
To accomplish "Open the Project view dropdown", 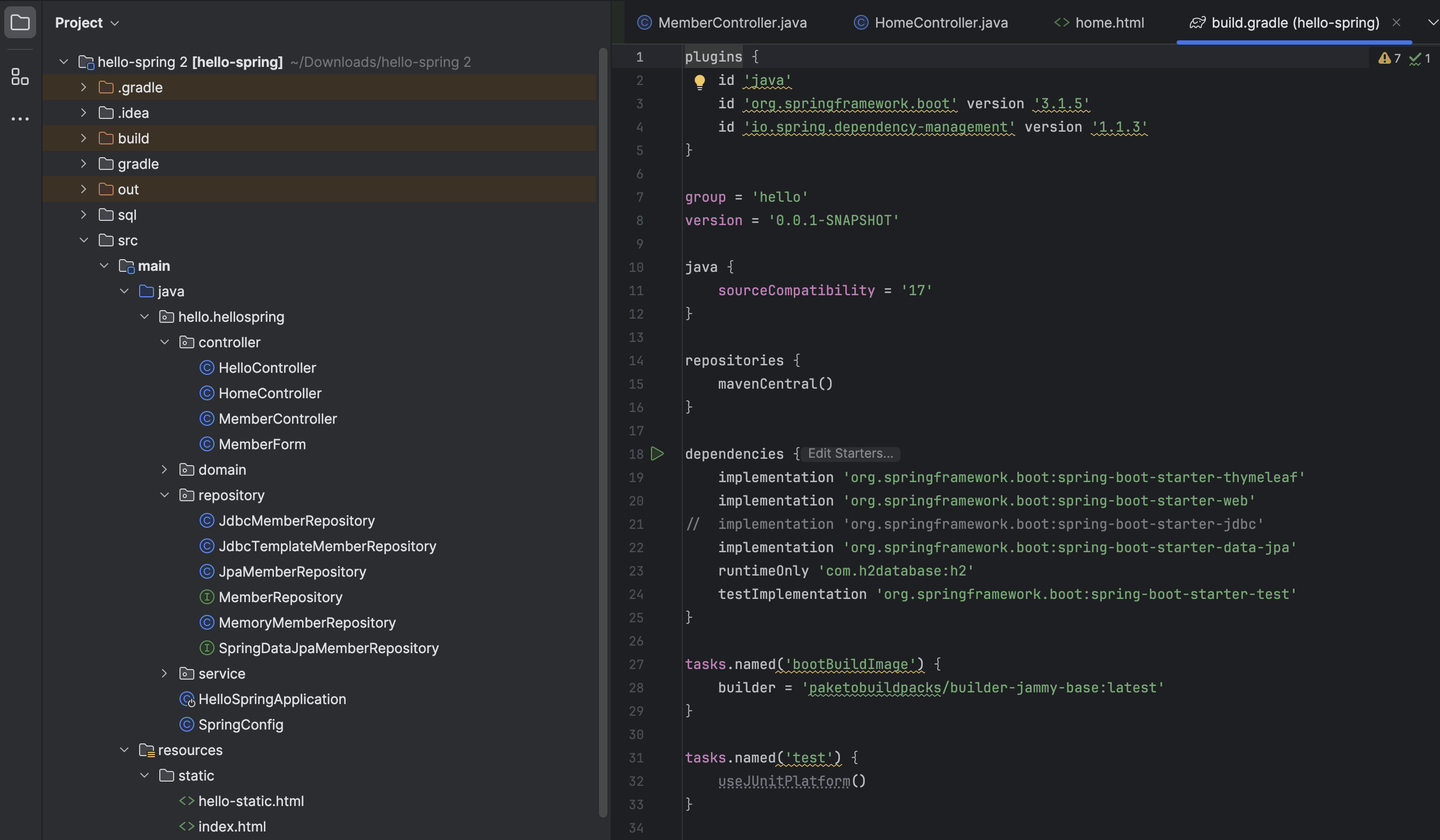I will [87, 23].
